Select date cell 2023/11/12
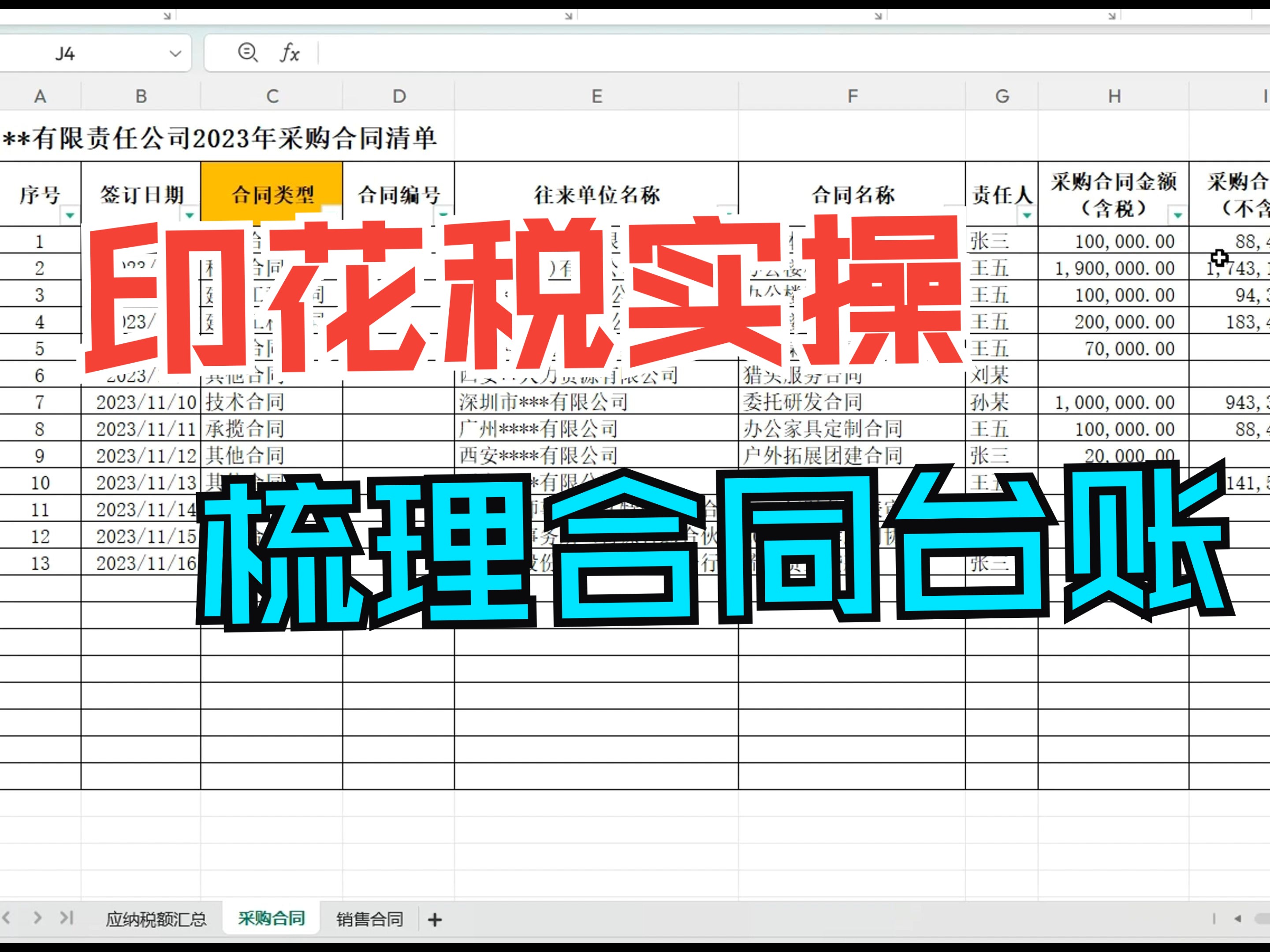Screen dimensions: 1270x952 (141, 455)
